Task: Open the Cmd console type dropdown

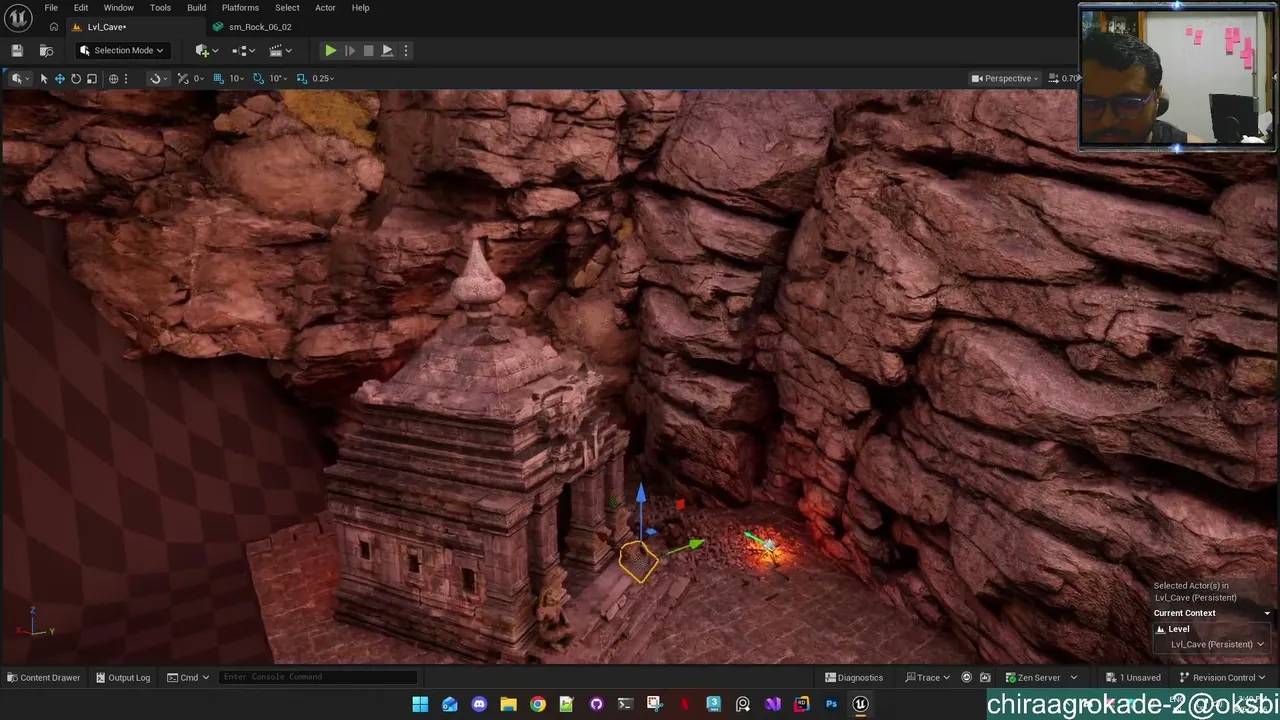Action: 188,678
